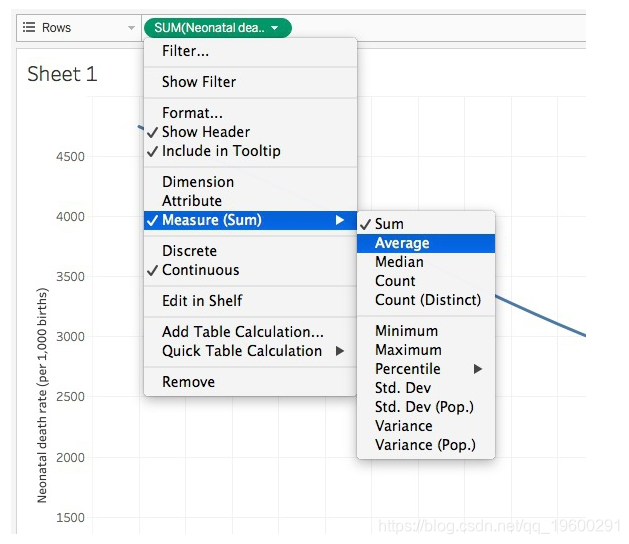Screen dimensions: 629x544
Task: Click the Neonatal death rate axis label
Action: coord(43,395)
